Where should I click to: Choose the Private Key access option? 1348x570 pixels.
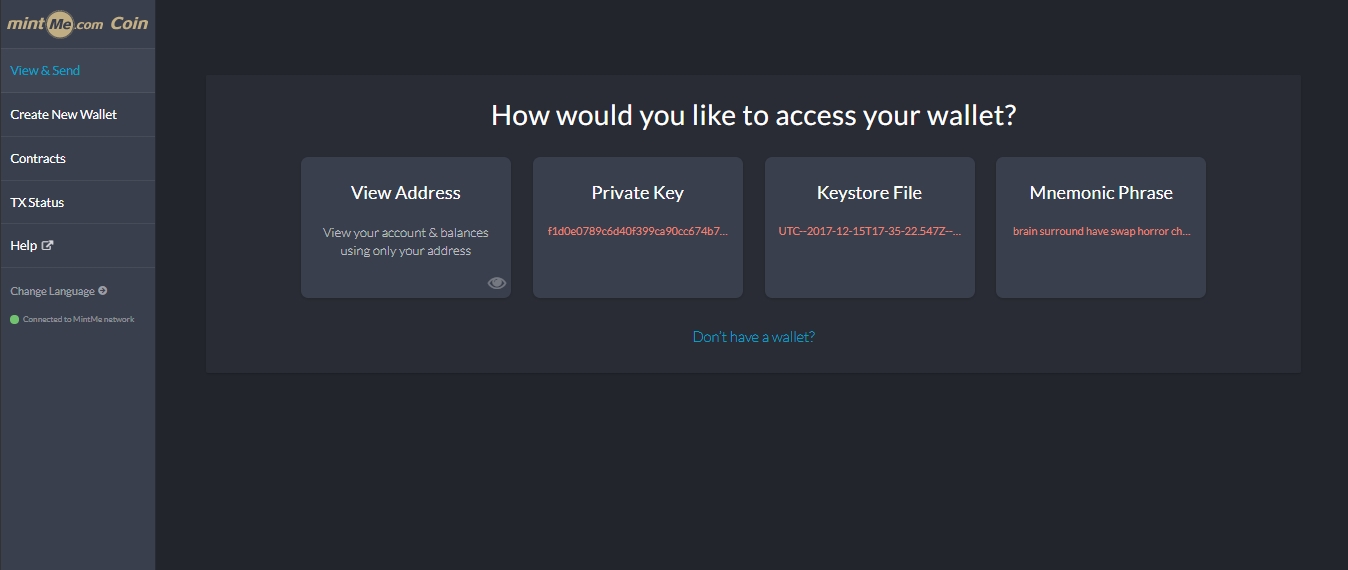pos(637,193)
